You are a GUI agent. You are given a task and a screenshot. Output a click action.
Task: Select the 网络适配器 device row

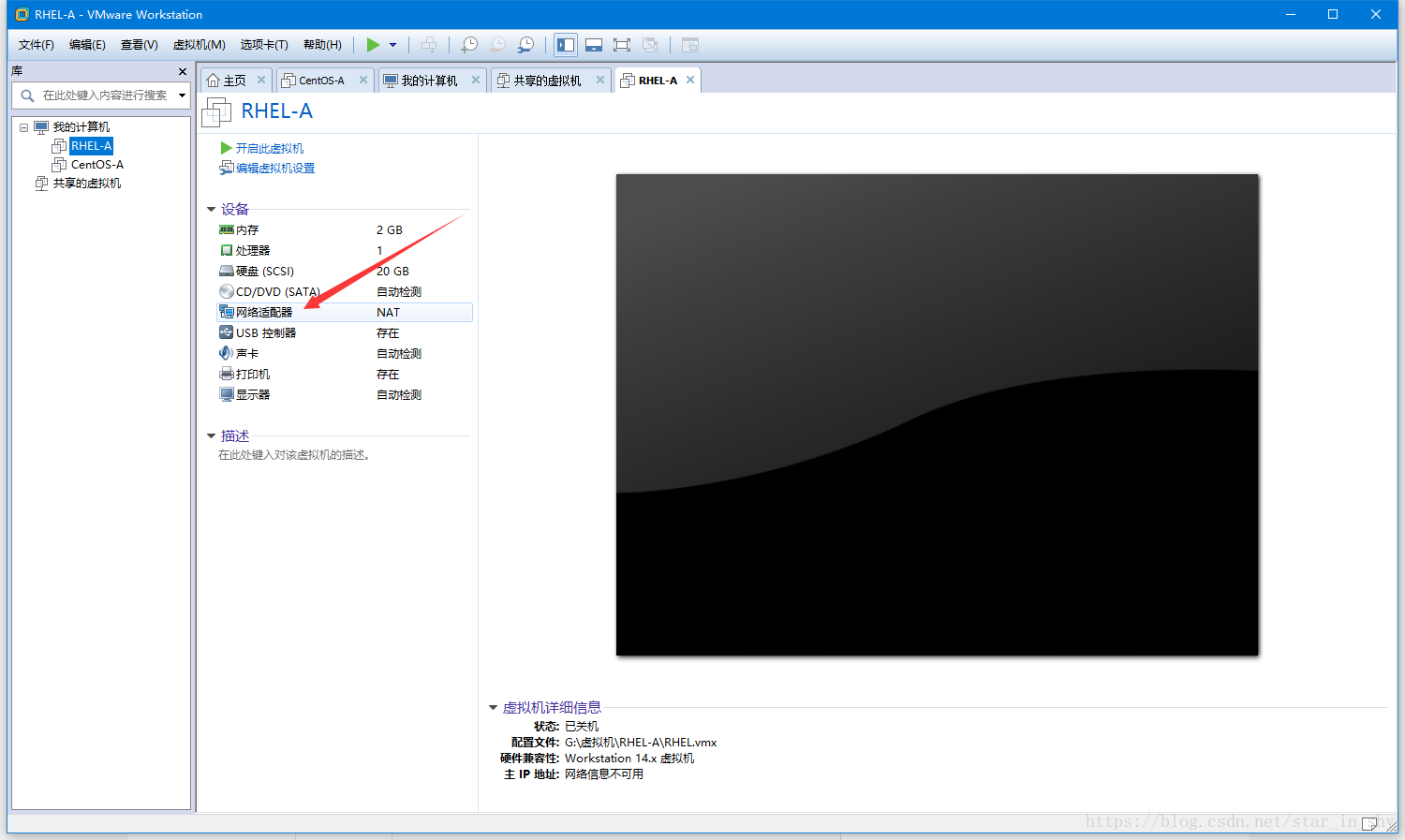click(x=345, y=313)
